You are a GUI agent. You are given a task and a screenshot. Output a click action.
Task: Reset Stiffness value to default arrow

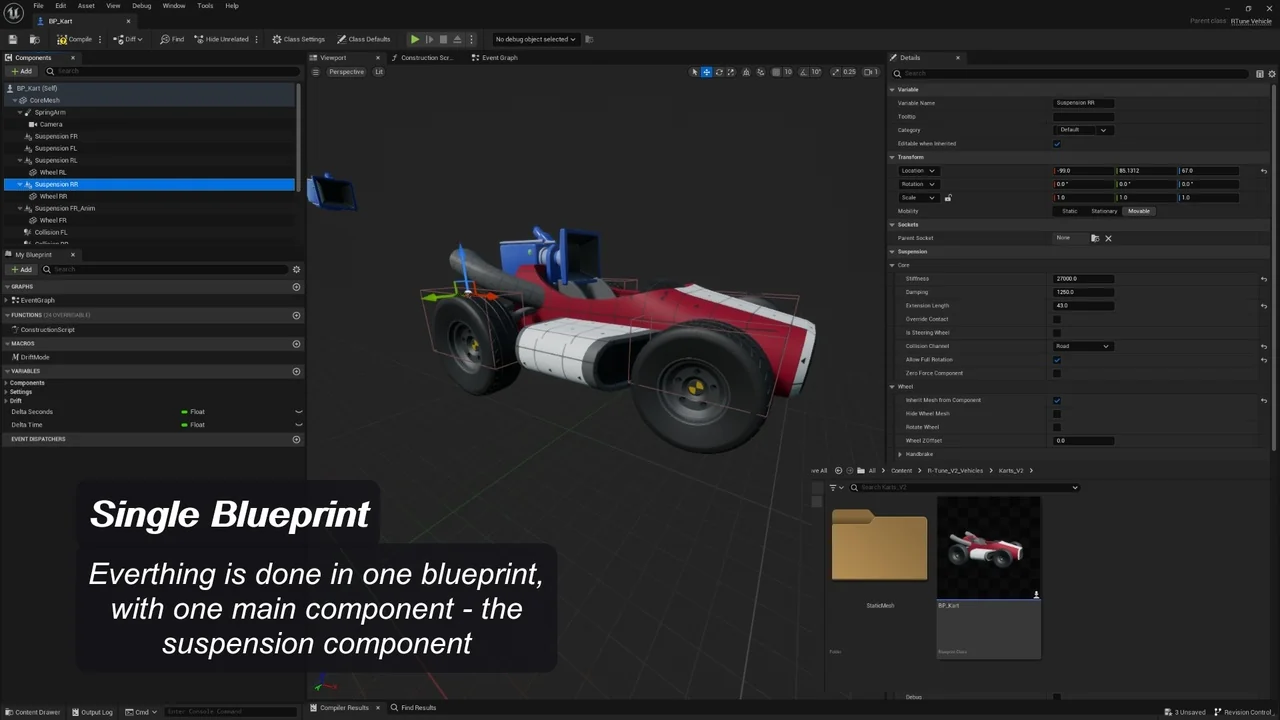coord(1264,279)
